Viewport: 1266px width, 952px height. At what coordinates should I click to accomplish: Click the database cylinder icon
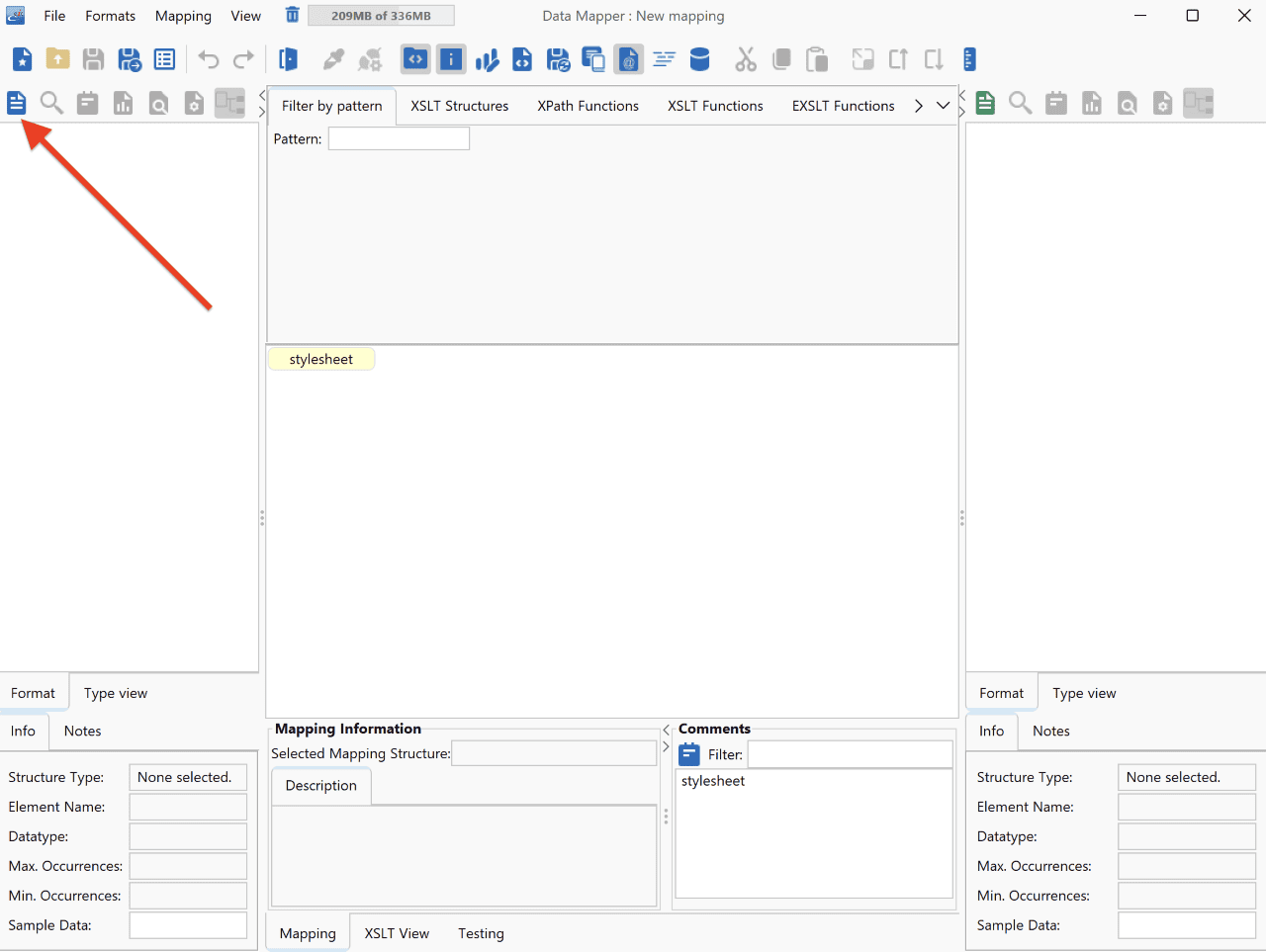point(699,59)
